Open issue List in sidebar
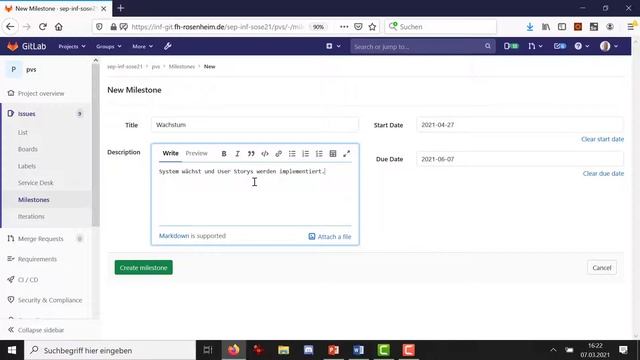The width and height of the screenshot is (640, 360). click(x=22, y=132)
